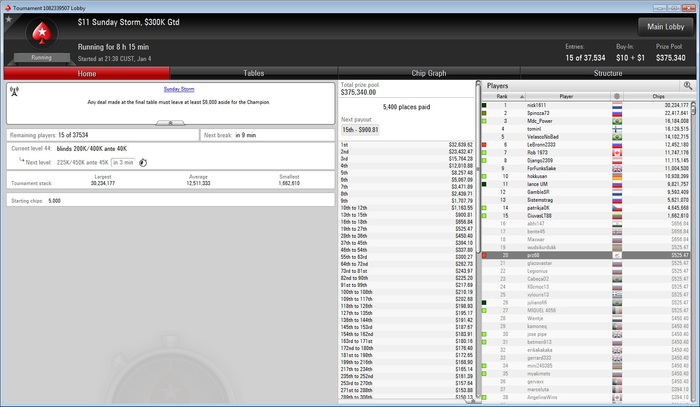Click the Running status button
Screen dimensions: 700x407
(42, 58)
